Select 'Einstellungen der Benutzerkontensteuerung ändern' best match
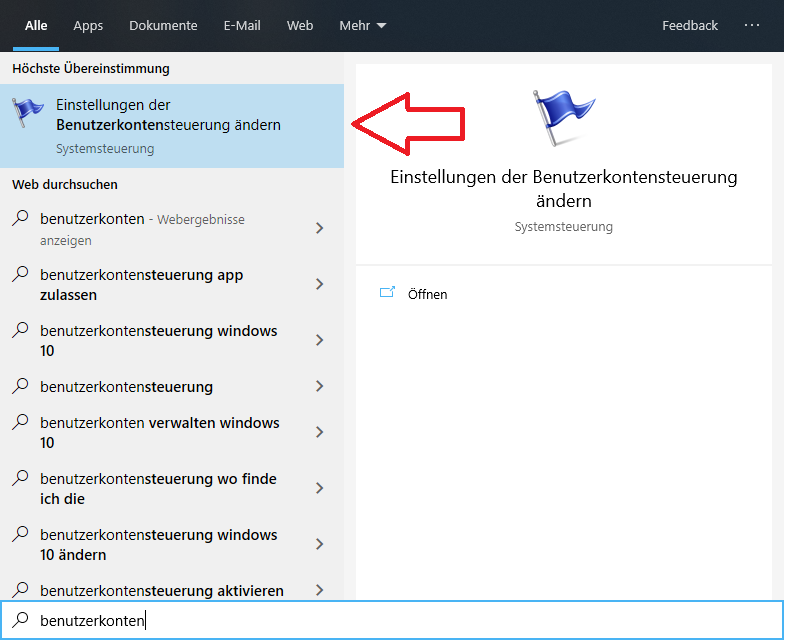This screenshot has height=641, width=787. click(x=172, y=126)
